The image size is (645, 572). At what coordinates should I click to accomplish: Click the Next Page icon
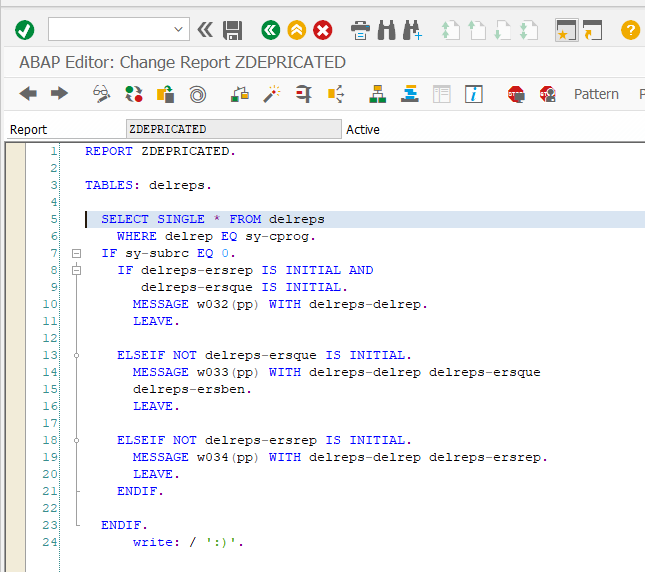pos(502,30)
